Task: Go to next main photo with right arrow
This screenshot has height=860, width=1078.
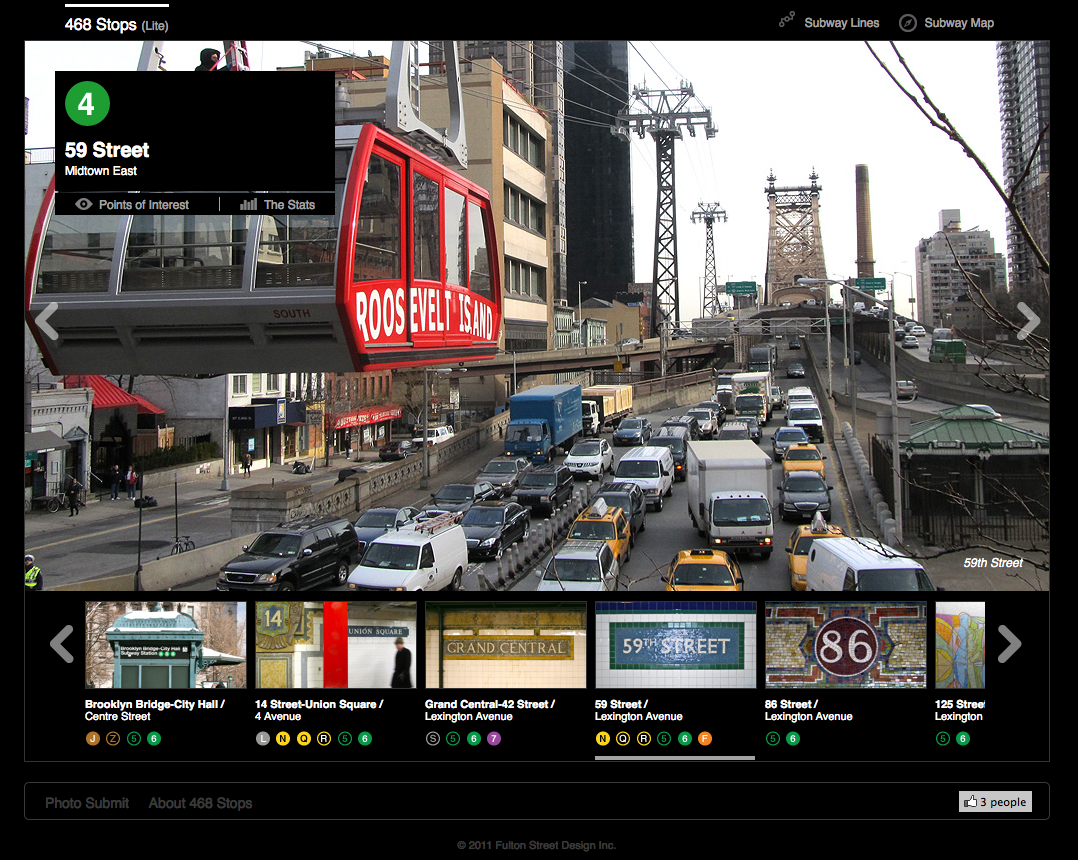Action: point(1028,320)
